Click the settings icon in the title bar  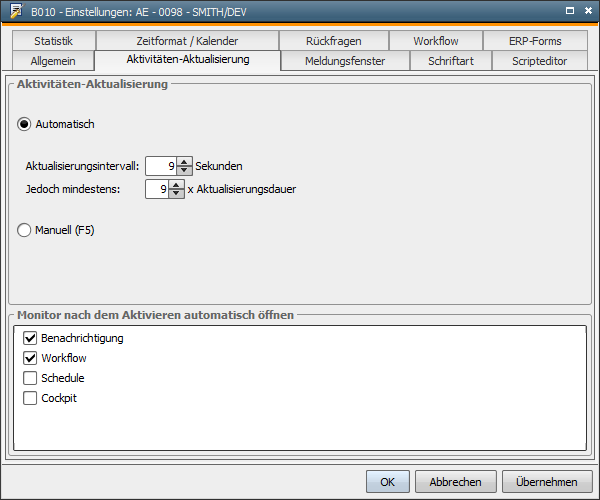pos(16,11)
